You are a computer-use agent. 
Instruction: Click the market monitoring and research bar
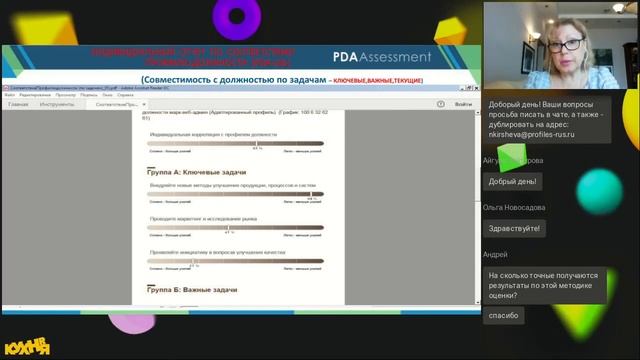click(x=236, y=227)
